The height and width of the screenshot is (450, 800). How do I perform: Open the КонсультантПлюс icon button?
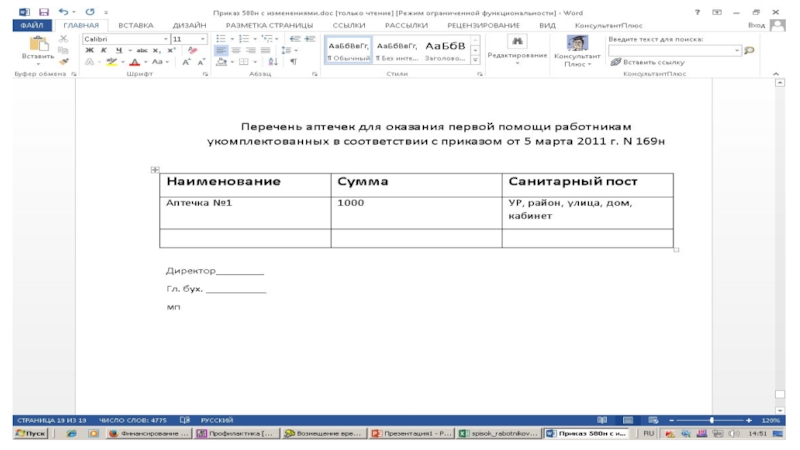[x=576, y=45]
